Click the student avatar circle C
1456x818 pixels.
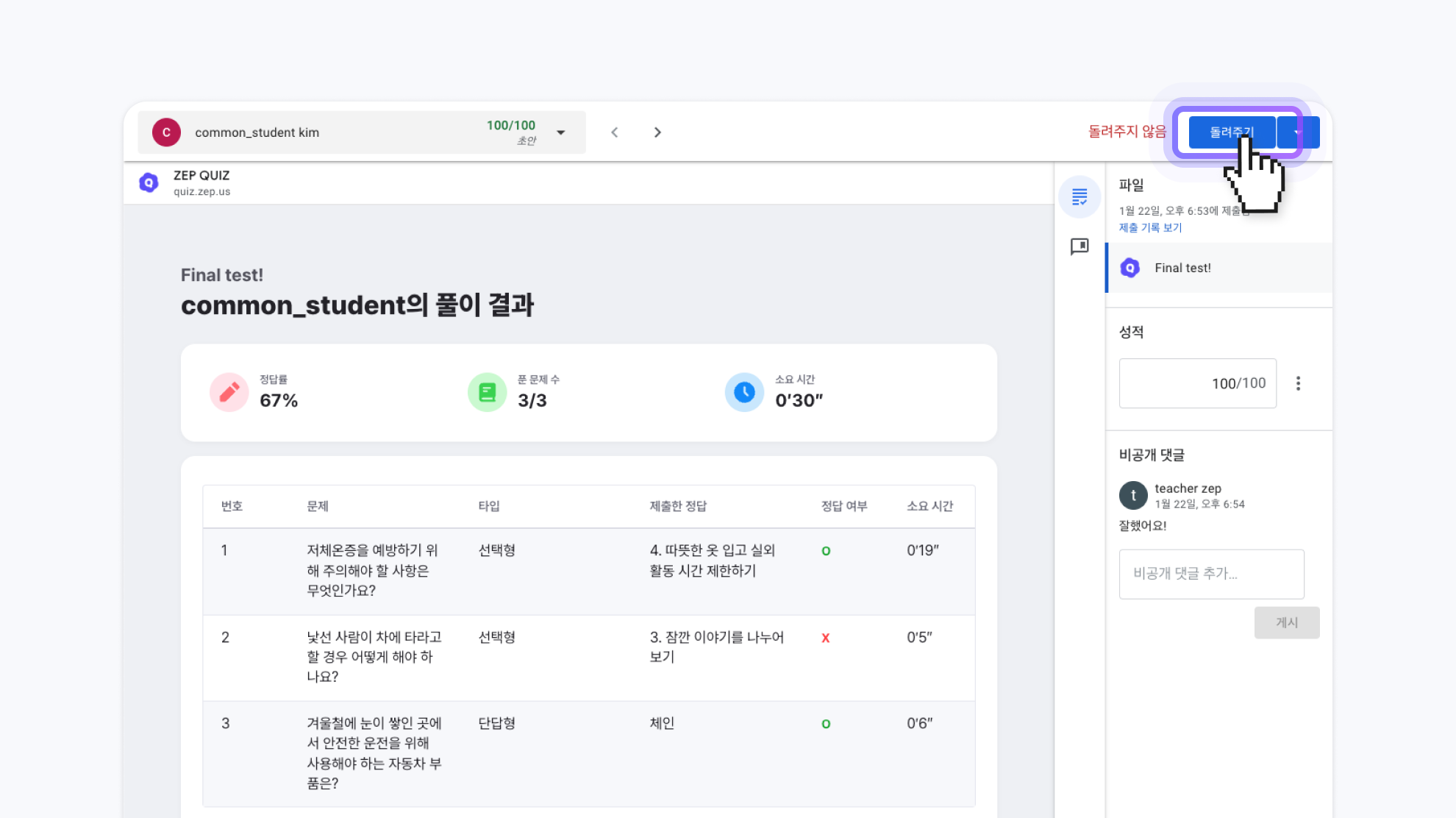(x=166, y=132)
